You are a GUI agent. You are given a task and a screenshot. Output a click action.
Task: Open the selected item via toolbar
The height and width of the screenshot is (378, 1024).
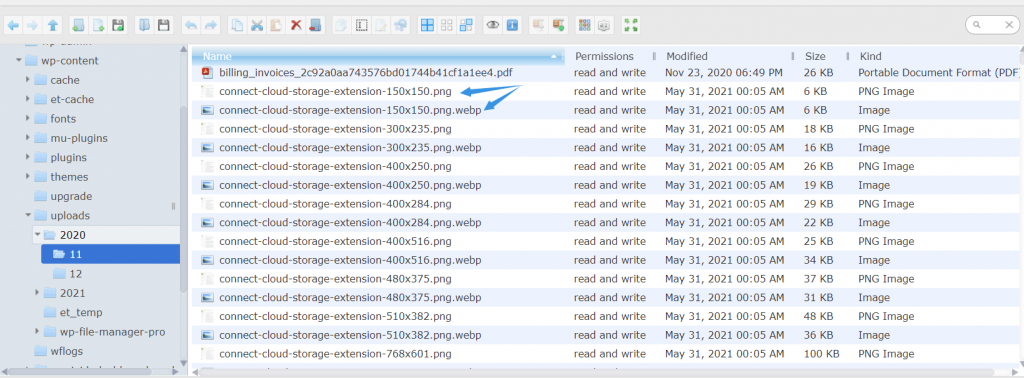point(144,25)
